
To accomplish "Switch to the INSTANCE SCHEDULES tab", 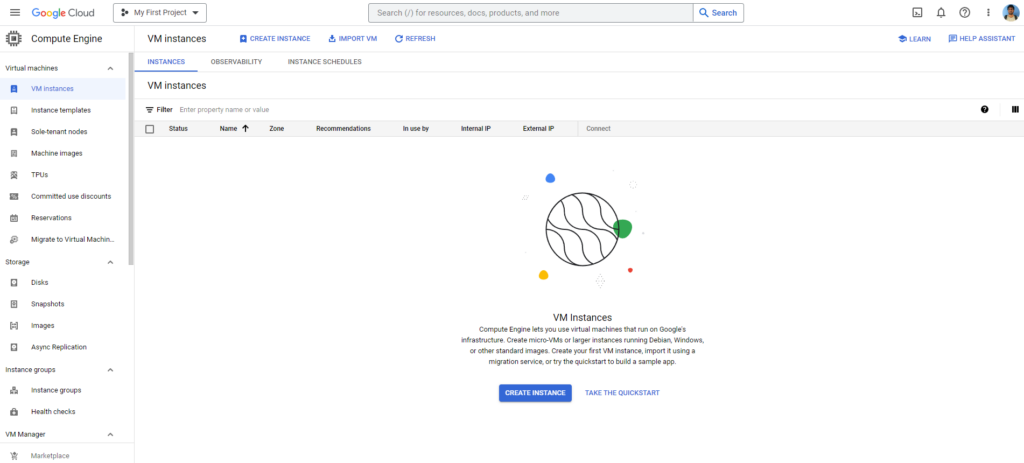I will pos(325,61).
